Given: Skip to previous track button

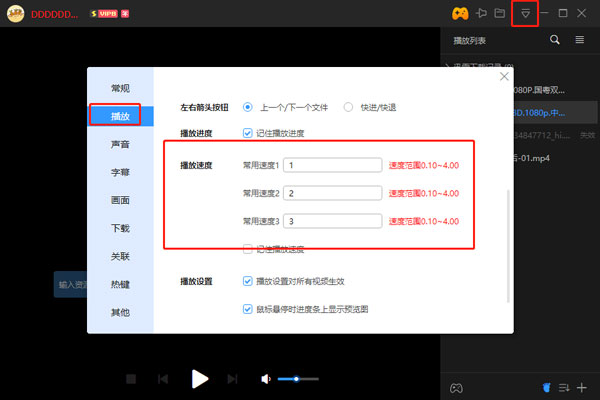Looking at the screenshot, I should pyautogui.click(x=163, y=379).
